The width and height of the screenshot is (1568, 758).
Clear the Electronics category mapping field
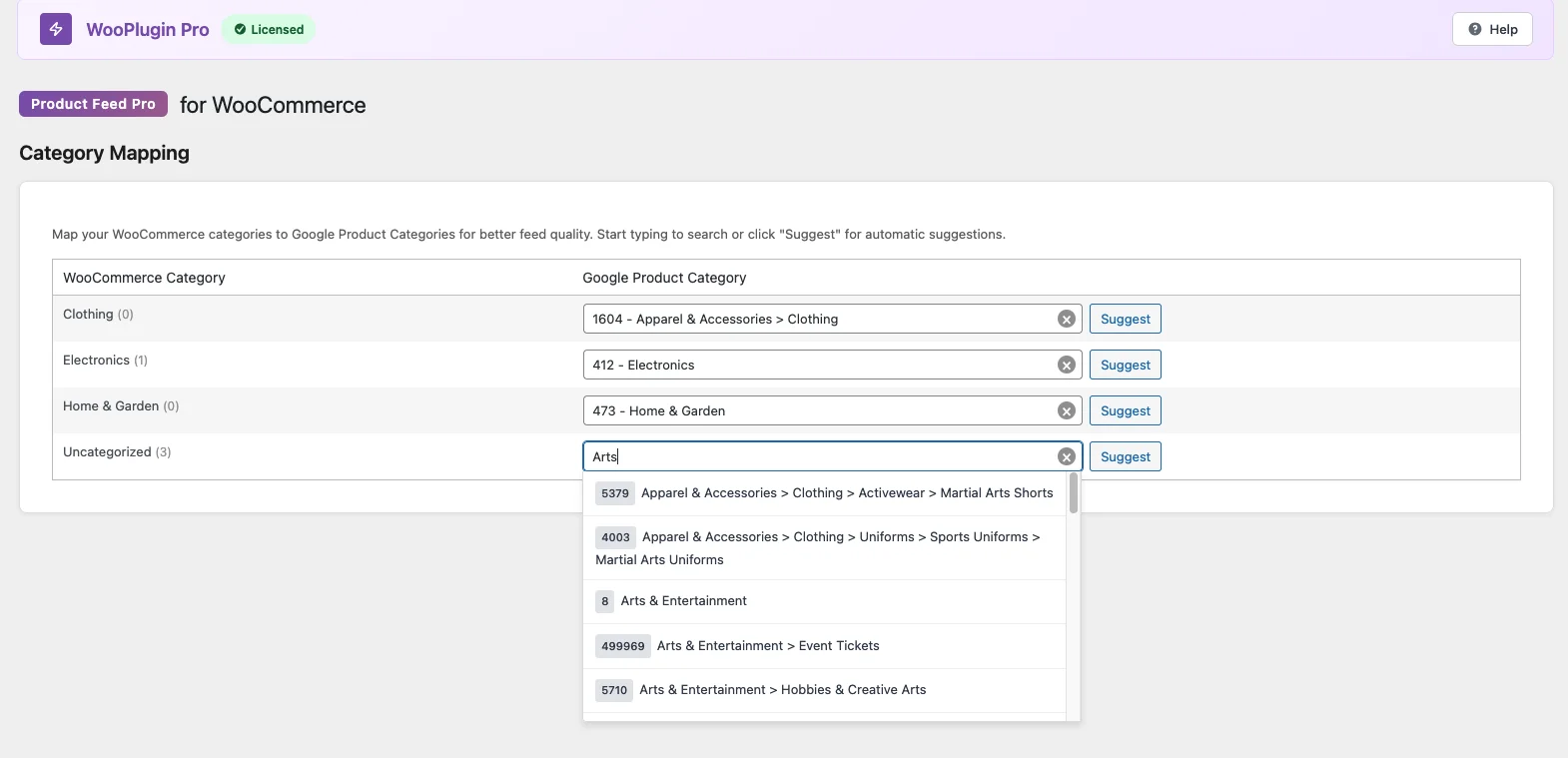tap(1067, 365)
